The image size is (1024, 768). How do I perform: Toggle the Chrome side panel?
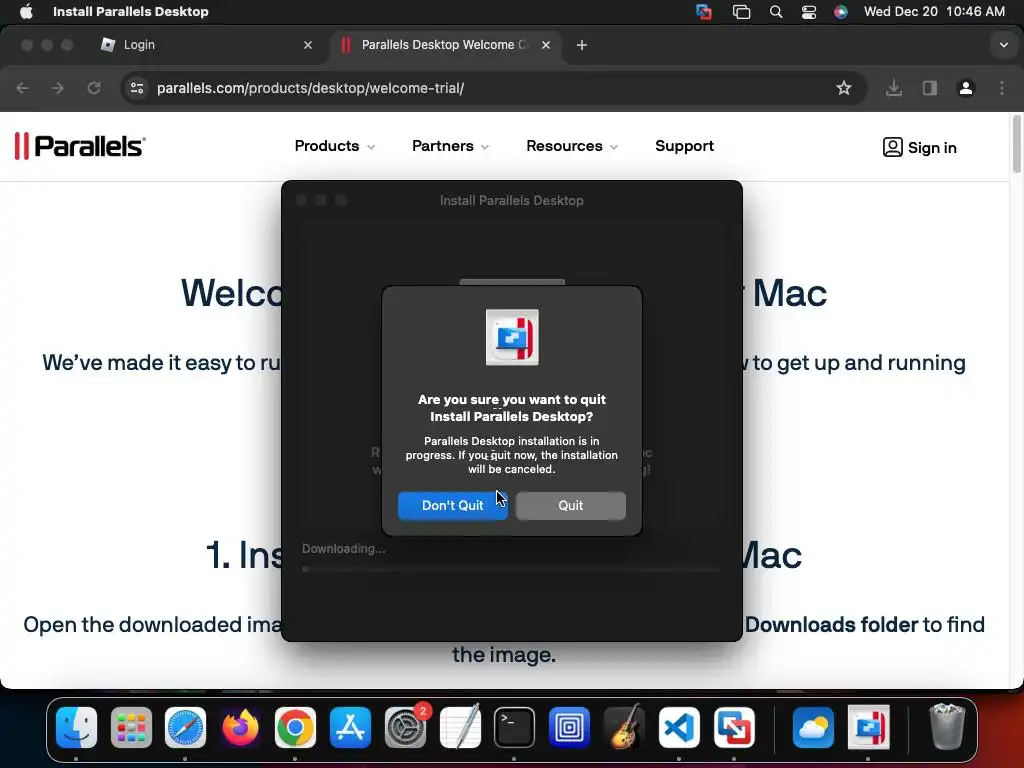930,88
